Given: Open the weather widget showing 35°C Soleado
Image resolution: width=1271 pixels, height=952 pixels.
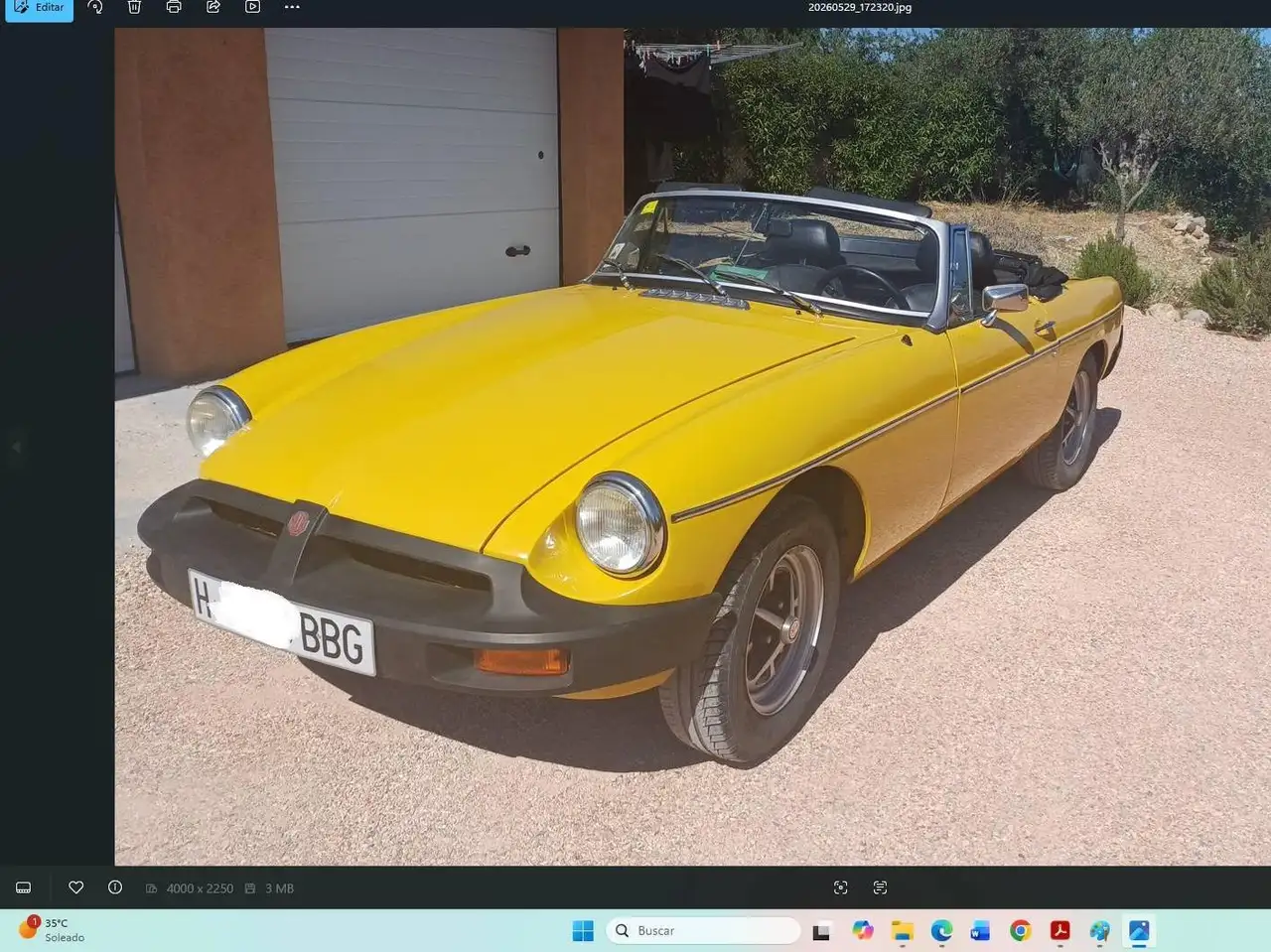Looking at the screenshot, I should point(52,930).
